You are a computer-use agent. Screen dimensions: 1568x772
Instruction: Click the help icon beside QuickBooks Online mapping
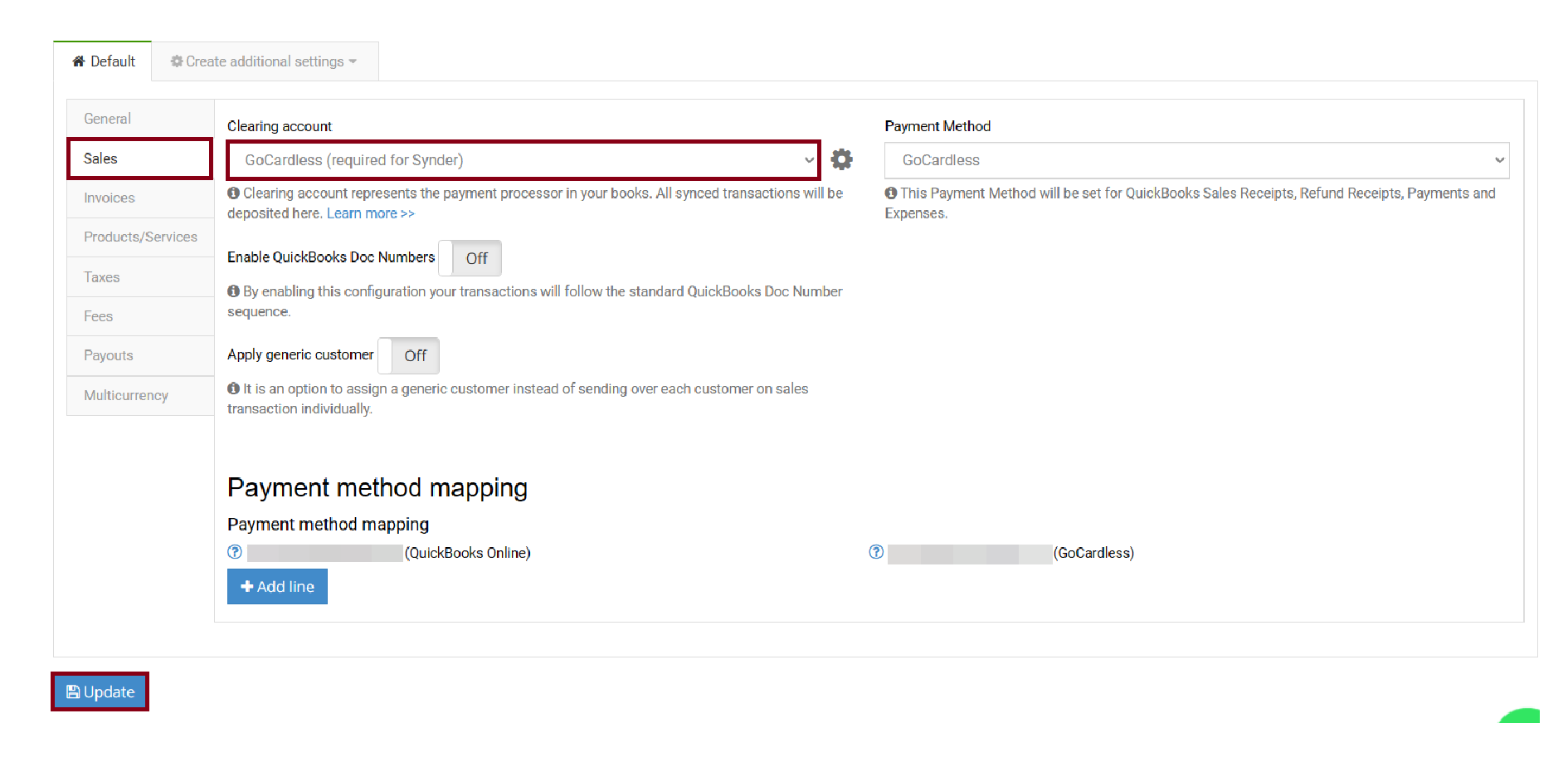coord(235,552)
